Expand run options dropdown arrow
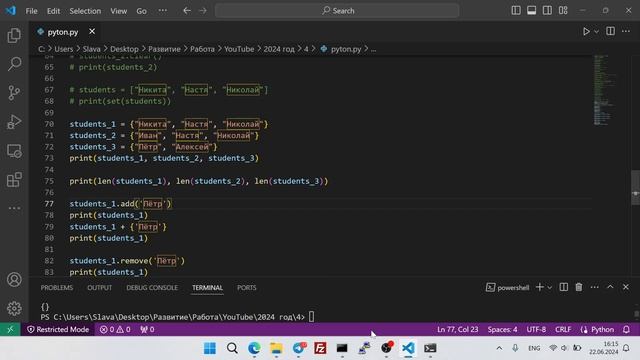 (596, 31)
